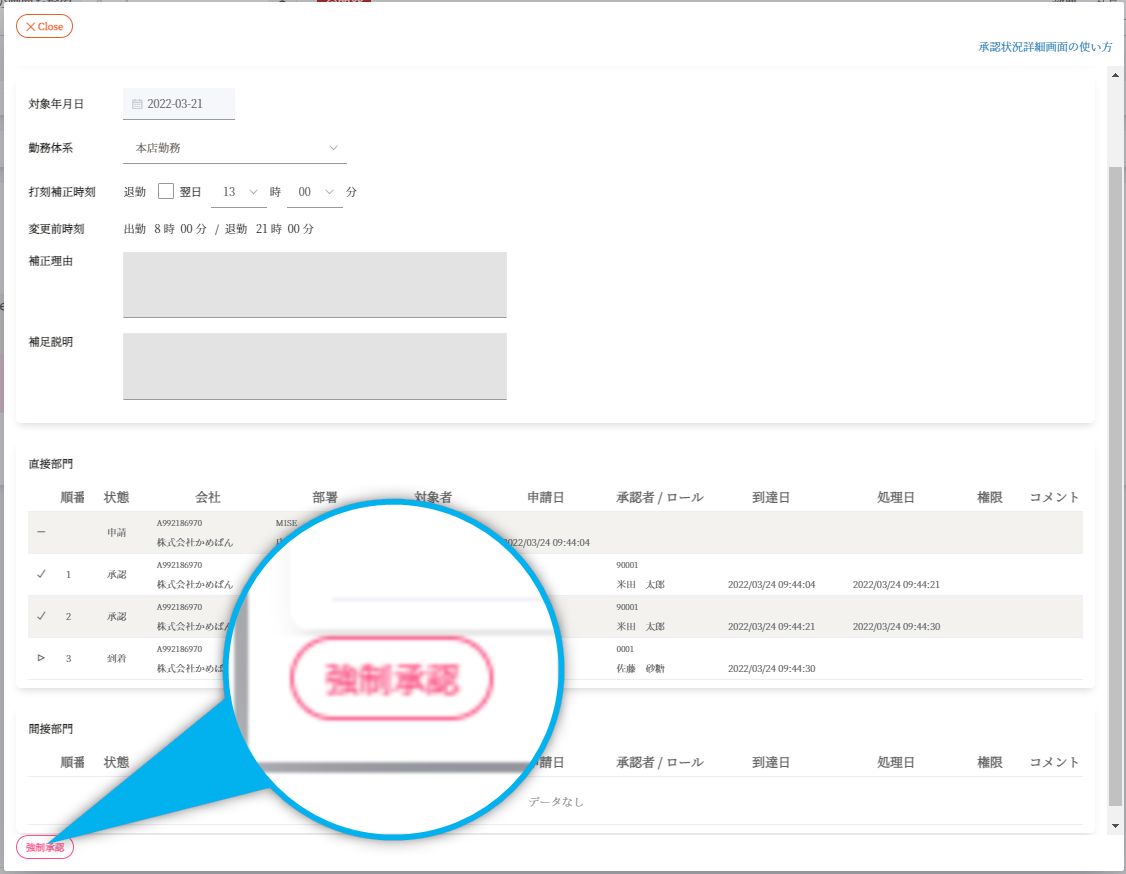
Task: Click the 会社 column header in 直接部門
Action: point(208,497)
